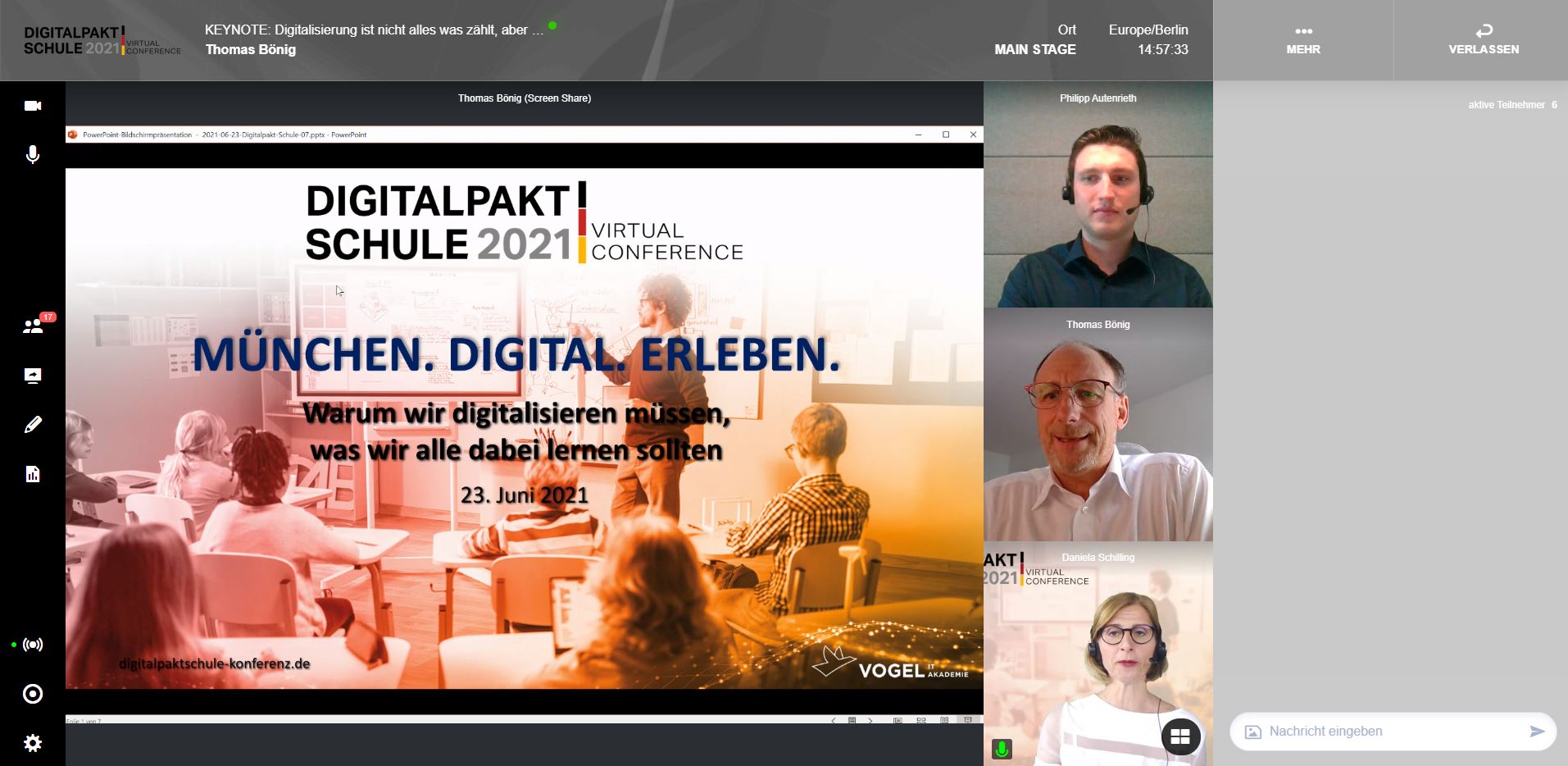Open the poll chart document icon
This screenshot has height=766, width=1568.
coord(33,474)
